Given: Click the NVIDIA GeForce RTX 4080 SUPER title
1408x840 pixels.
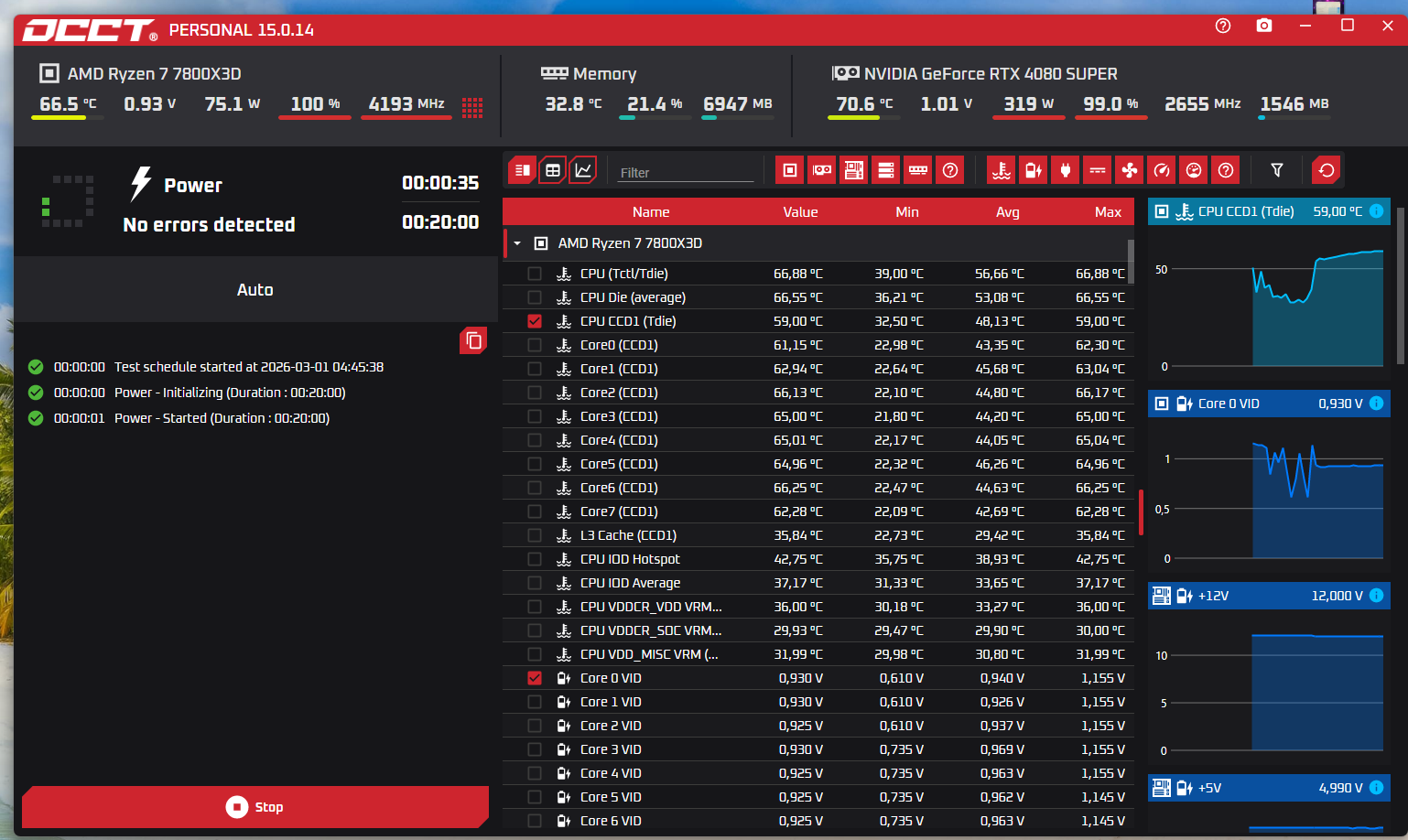Looking at the screenshot, I should coord(990,74).
